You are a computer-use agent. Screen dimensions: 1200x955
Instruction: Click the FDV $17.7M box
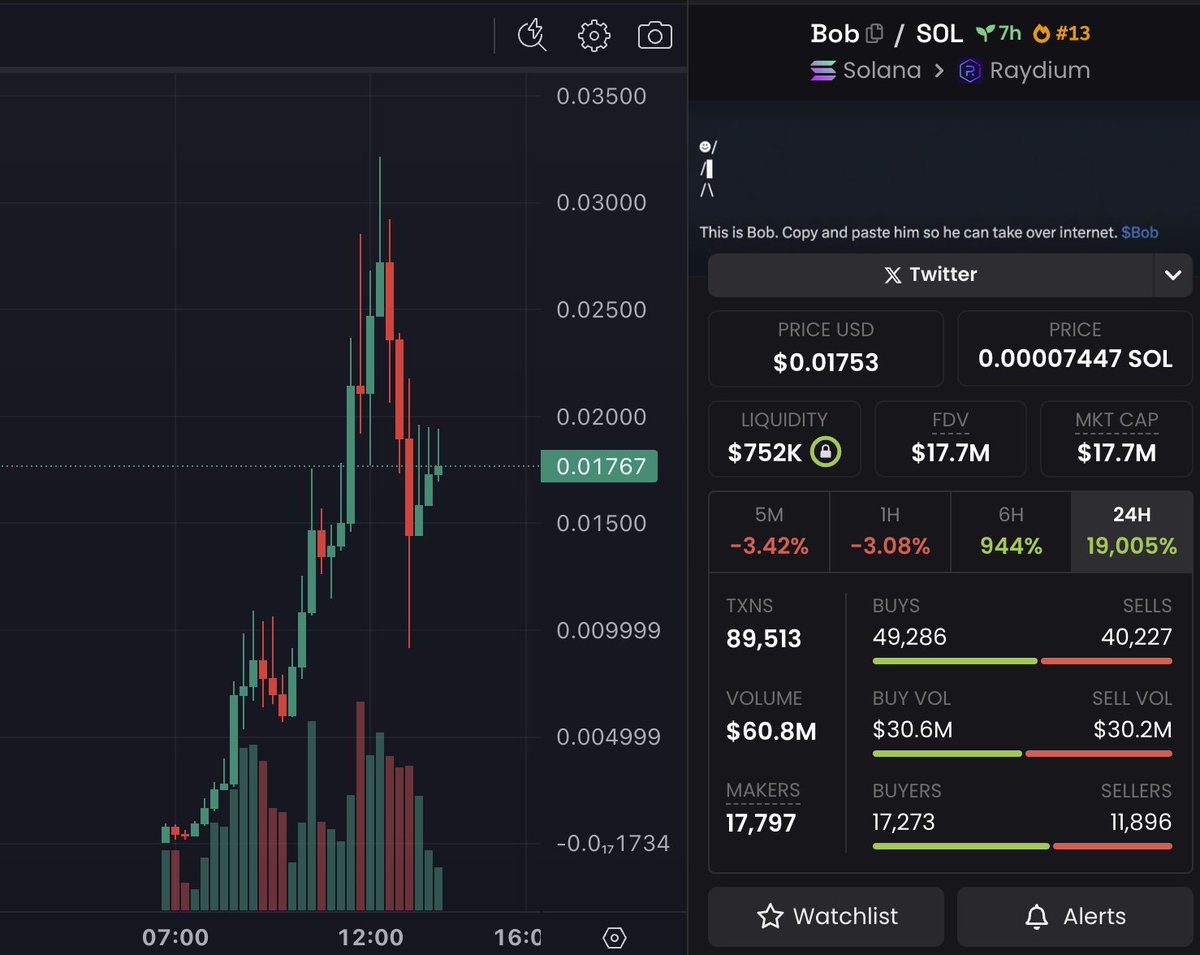click(x=950, y=439)
